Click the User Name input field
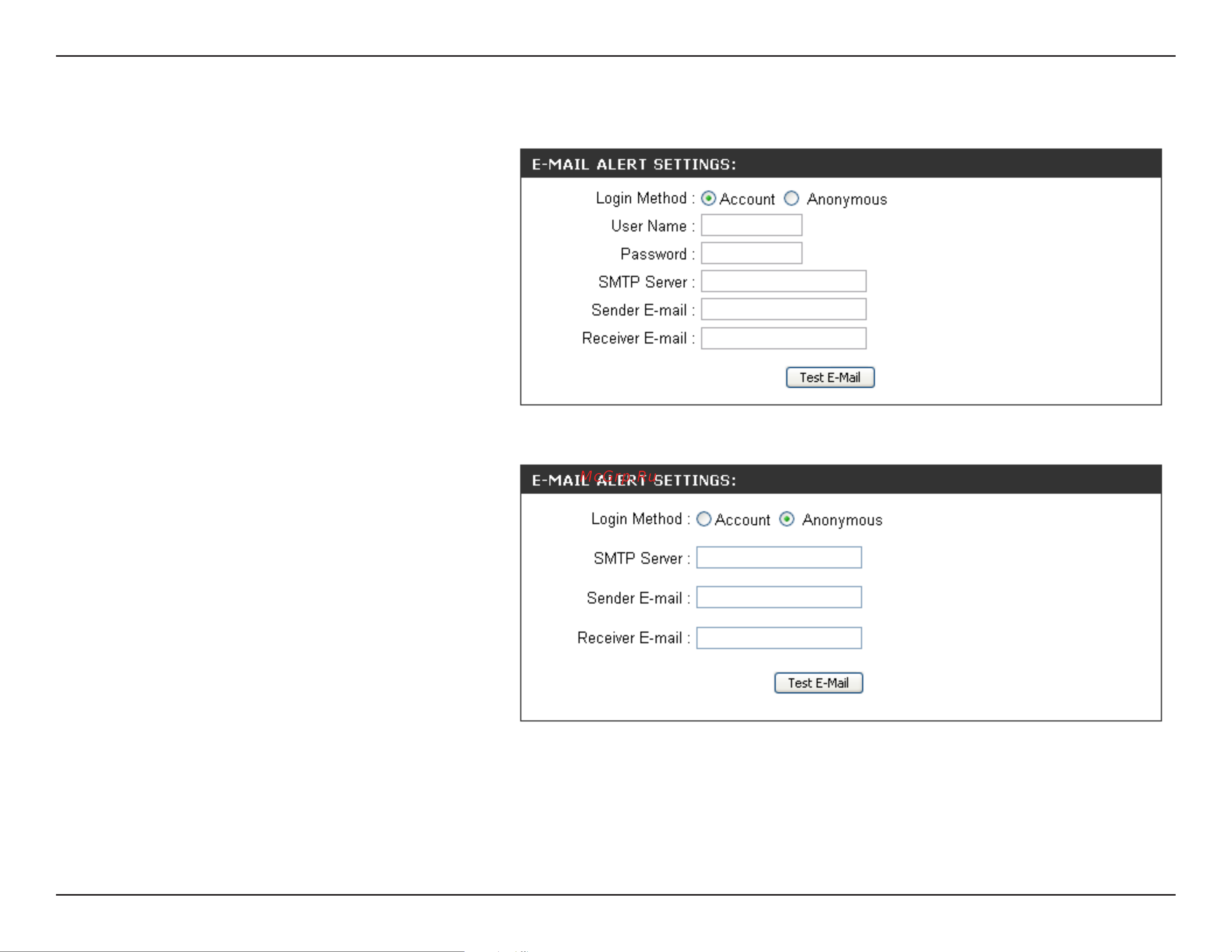The width and height of the screenshot is (1232, 952). pyautogui.click(x=751, y=225)
